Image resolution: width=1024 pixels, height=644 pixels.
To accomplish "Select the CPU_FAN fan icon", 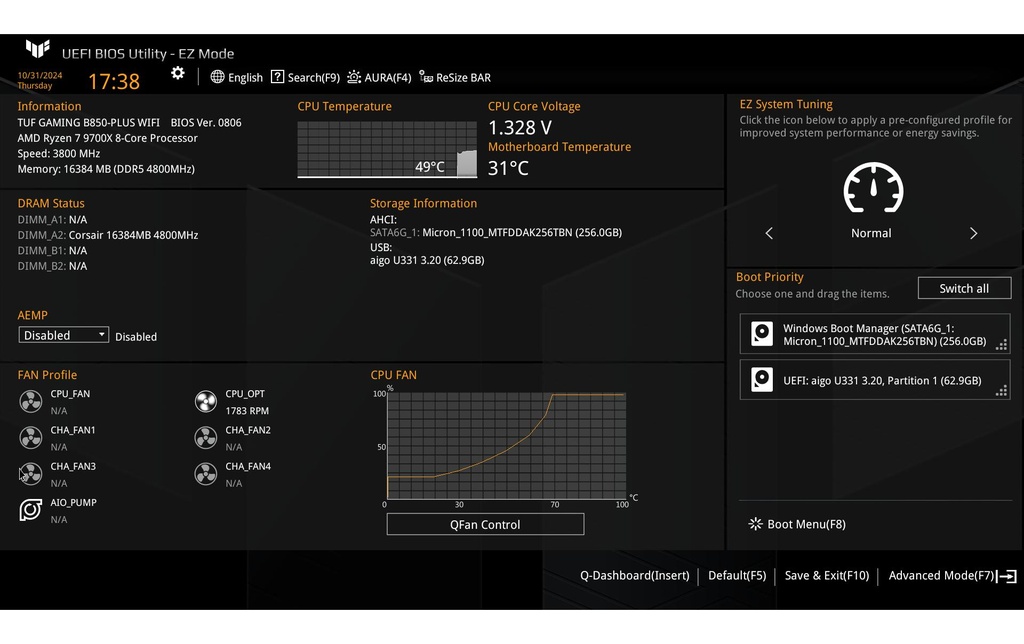I will click(30, 401).
